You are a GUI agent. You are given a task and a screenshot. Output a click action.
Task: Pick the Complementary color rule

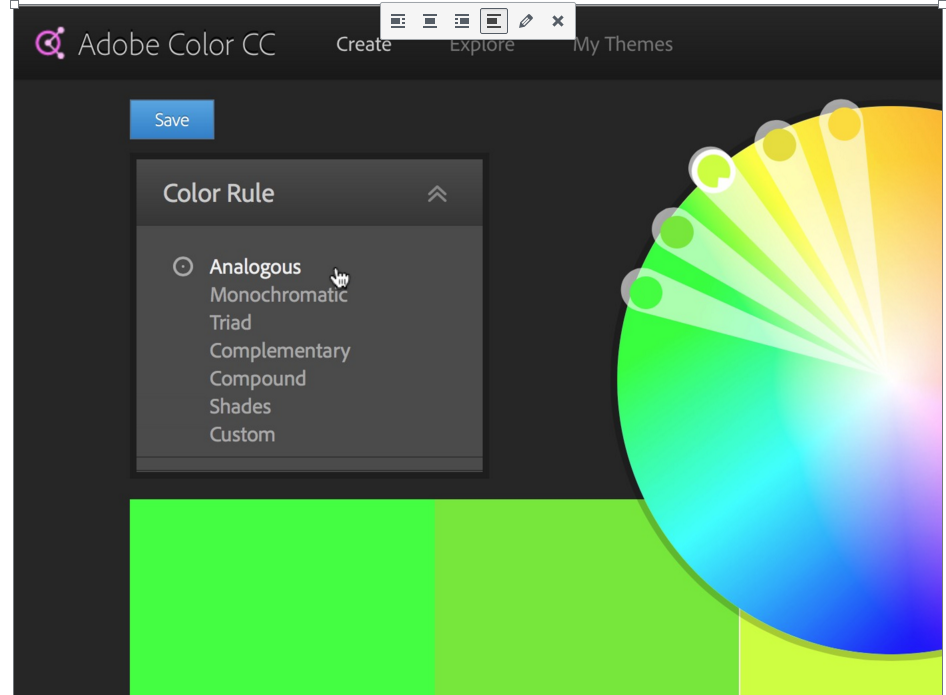coord(279,351)
